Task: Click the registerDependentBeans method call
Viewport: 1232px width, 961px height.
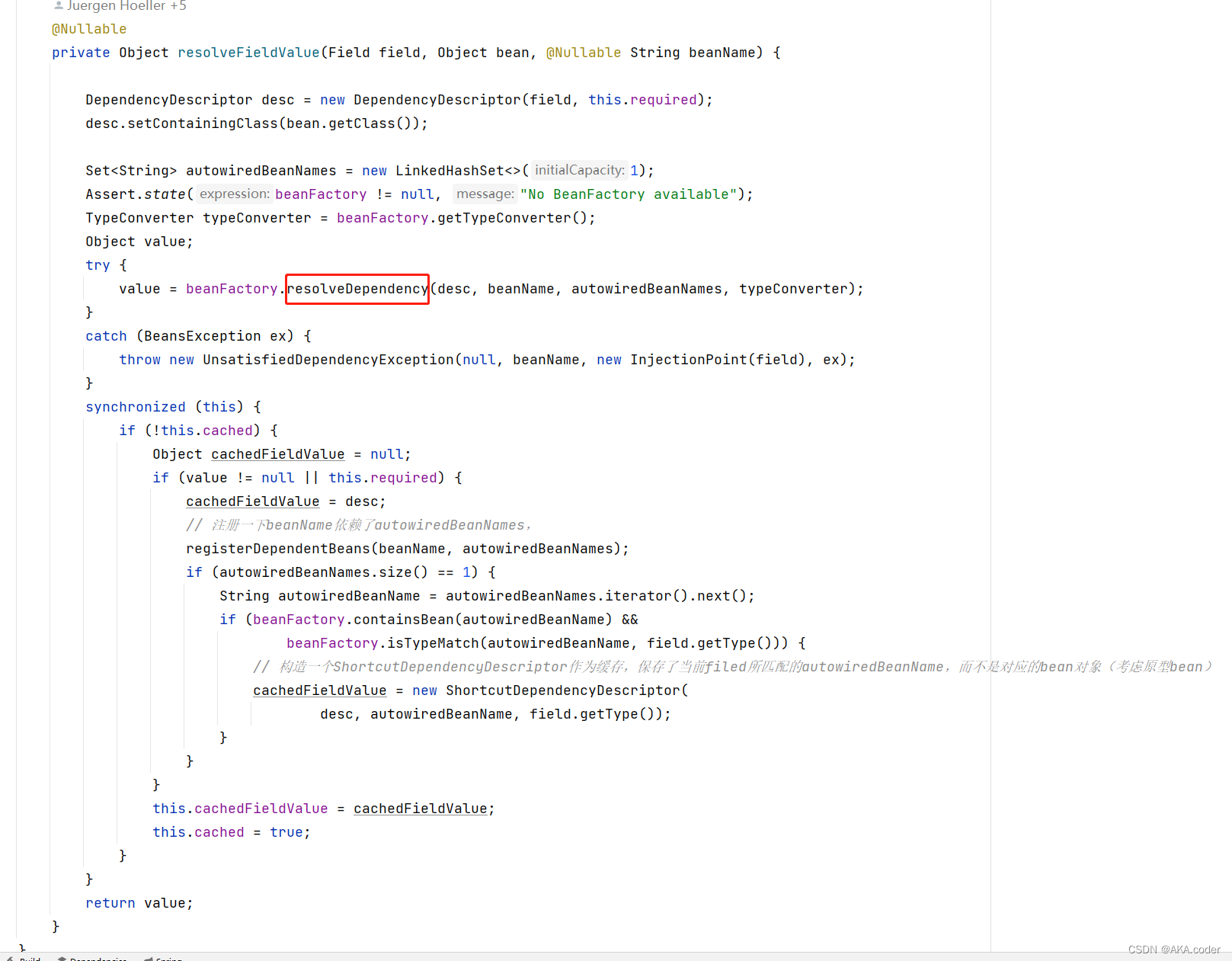Action: [278, 549]
